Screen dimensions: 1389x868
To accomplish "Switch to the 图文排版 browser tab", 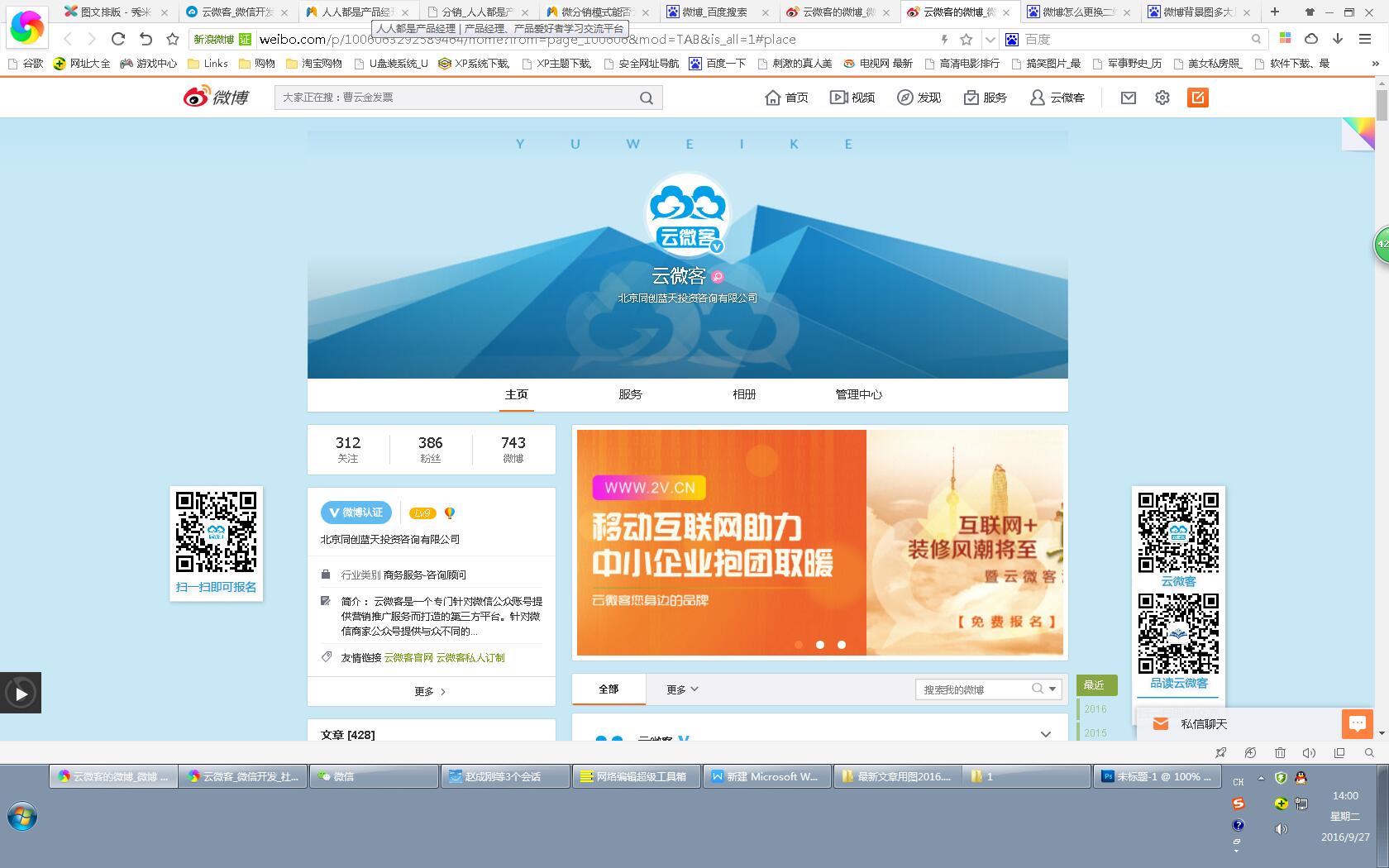I will 116,12.
